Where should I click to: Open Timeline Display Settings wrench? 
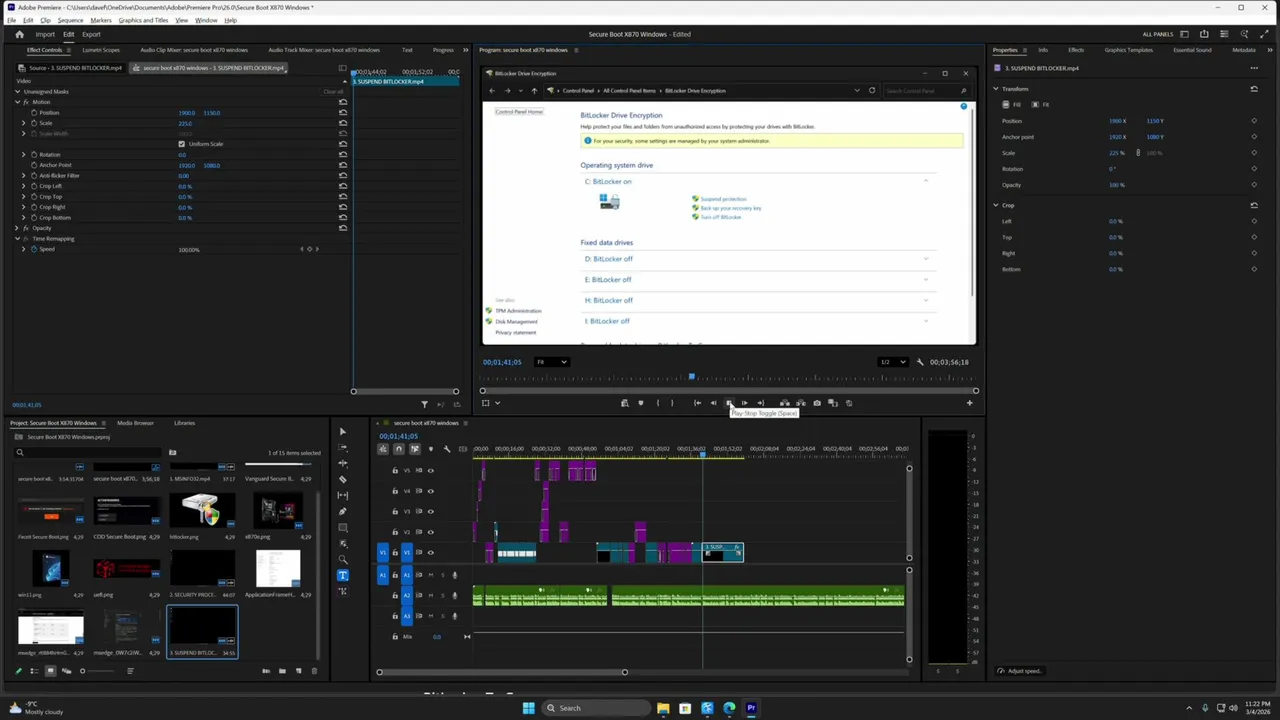447,449
